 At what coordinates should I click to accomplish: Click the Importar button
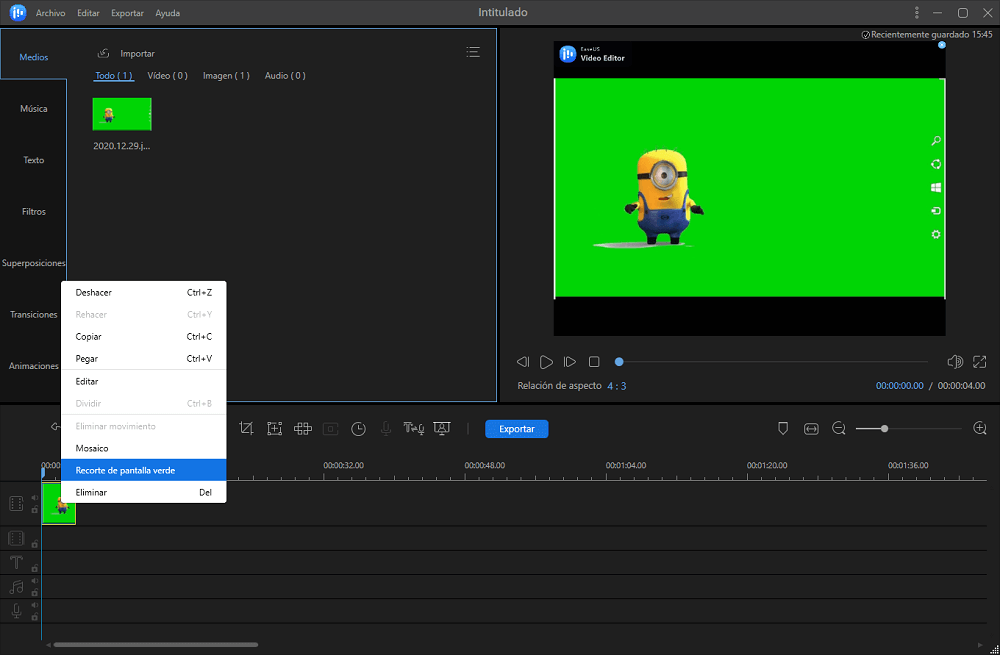pyautogui.click(x=137, y=54)
